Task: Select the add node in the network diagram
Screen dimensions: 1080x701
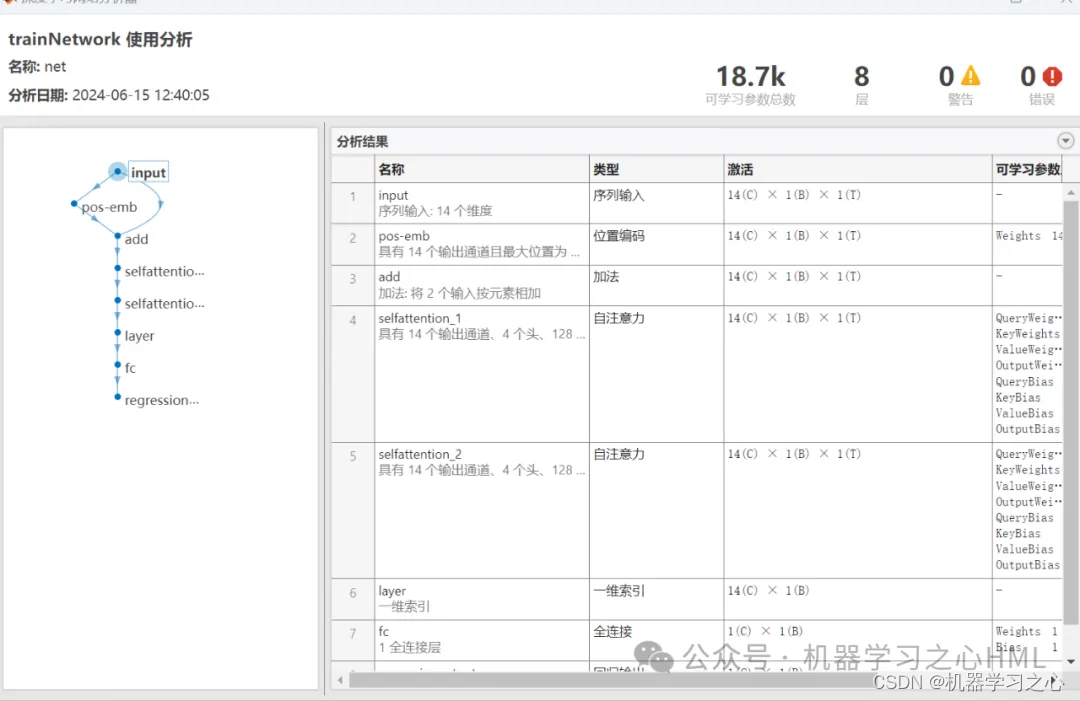Action: tap(136, 239)
